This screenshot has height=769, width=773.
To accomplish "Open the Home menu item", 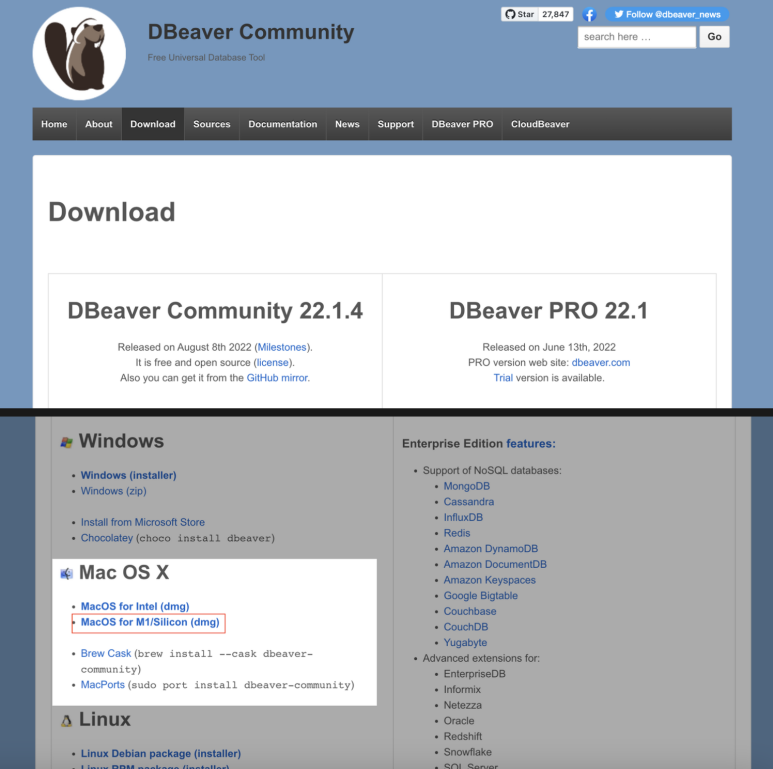I will 54,124.
